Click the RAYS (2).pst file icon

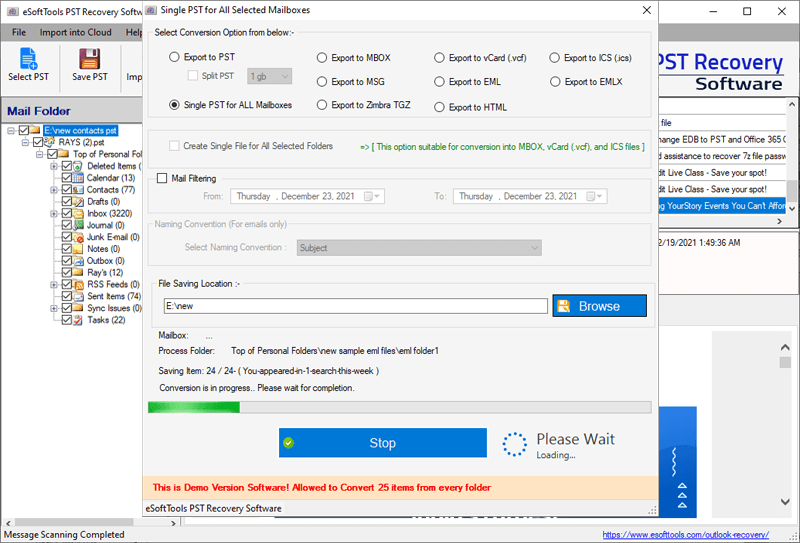coord(49,142)
